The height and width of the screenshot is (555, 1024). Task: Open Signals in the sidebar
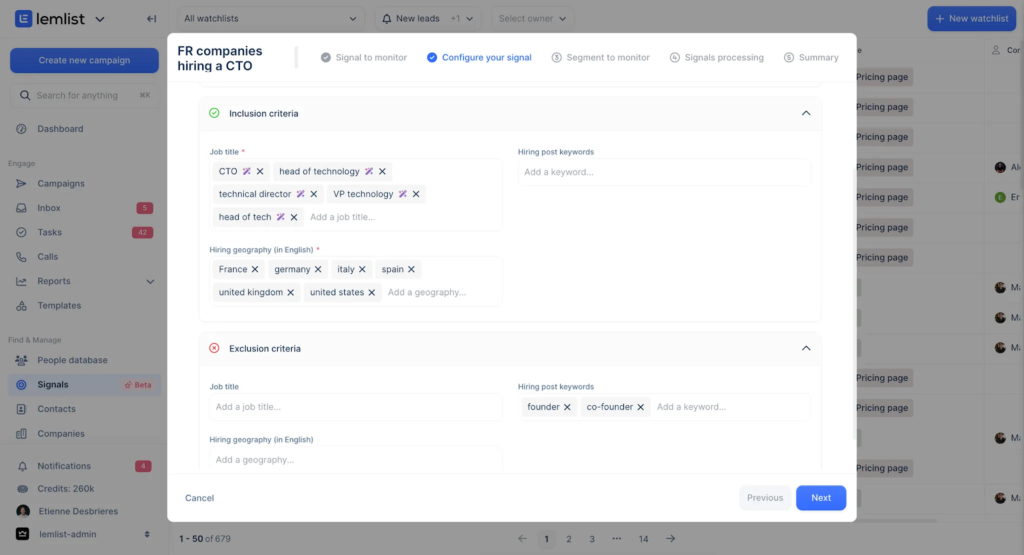tap(53, 385)
